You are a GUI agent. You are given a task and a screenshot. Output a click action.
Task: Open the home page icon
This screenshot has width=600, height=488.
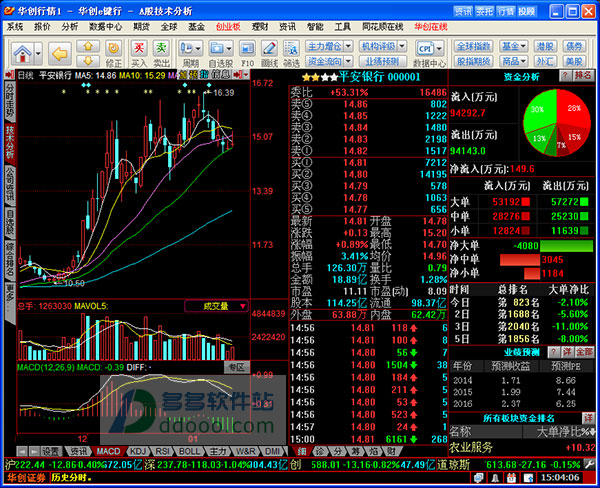23,53
